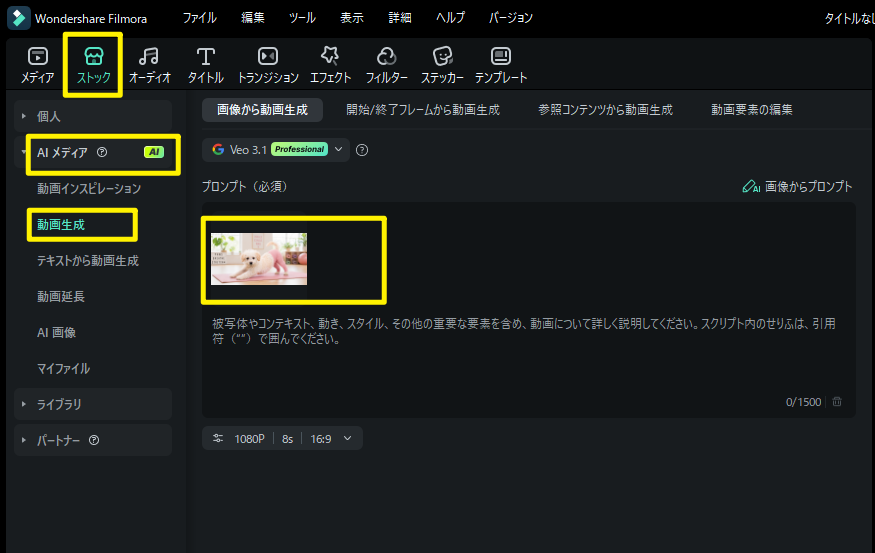Select テキストから動画生成 in sidebar
Screen dimensions: 875x553
[x=88, y=261]
